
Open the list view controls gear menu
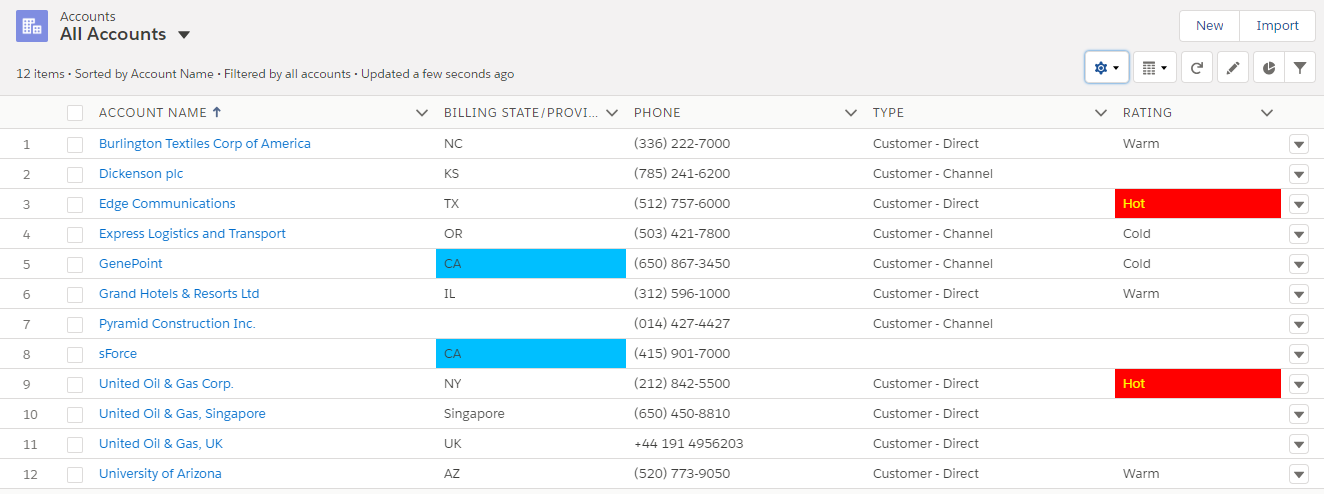[x=1106, y=68]
